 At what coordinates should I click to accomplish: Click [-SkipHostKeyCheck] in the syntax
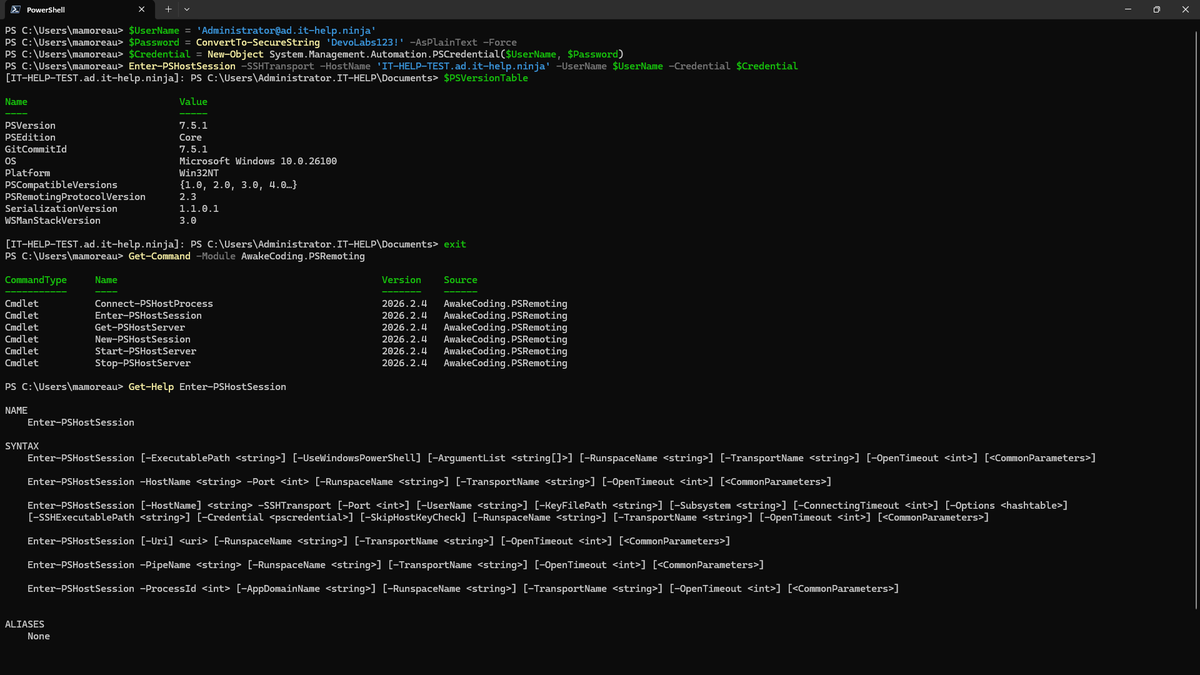click(x=413, y=518)
